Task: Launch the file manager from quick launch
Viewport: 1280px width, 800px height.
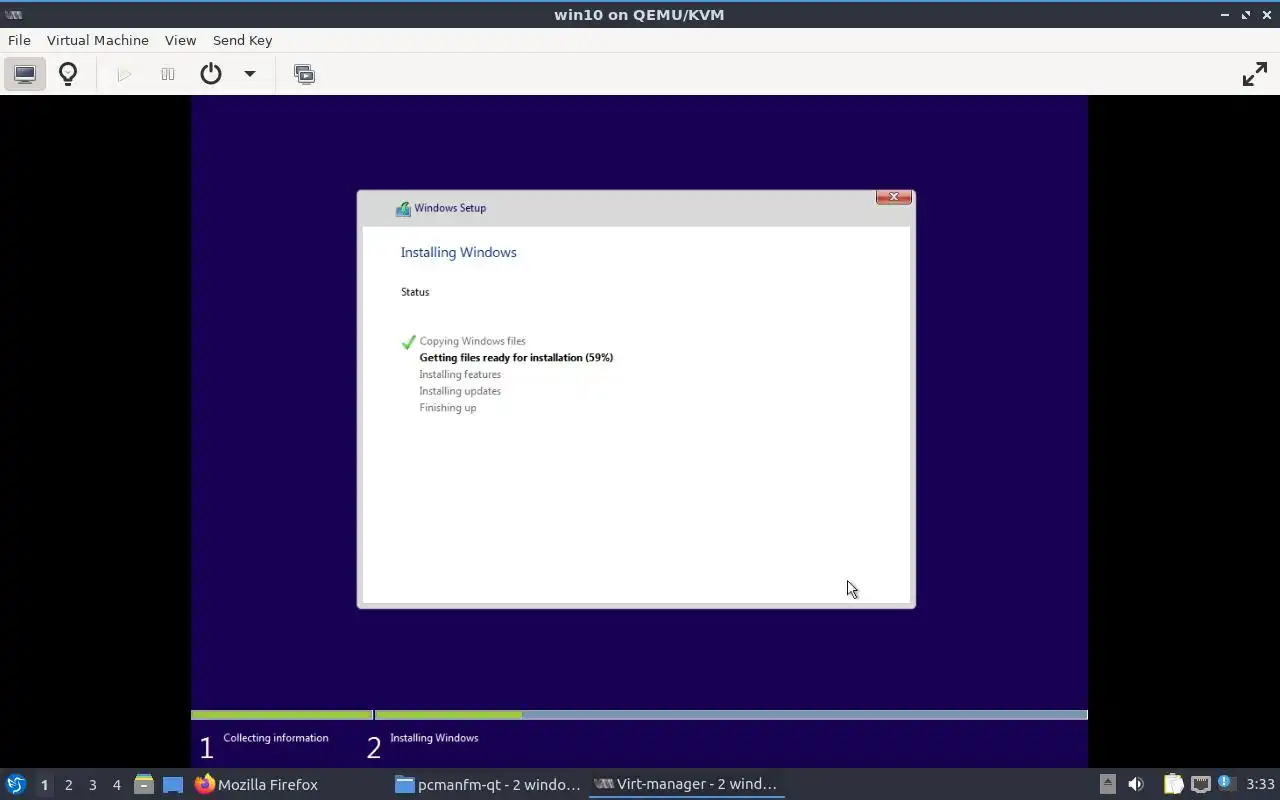Action: 144,785
